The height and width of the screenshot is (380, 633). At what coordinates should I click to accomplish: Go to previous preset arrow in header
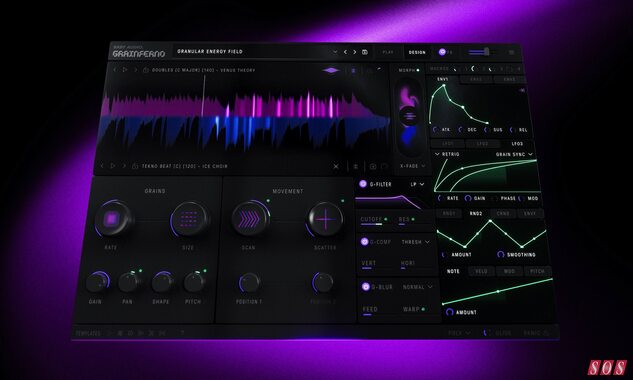345,52
